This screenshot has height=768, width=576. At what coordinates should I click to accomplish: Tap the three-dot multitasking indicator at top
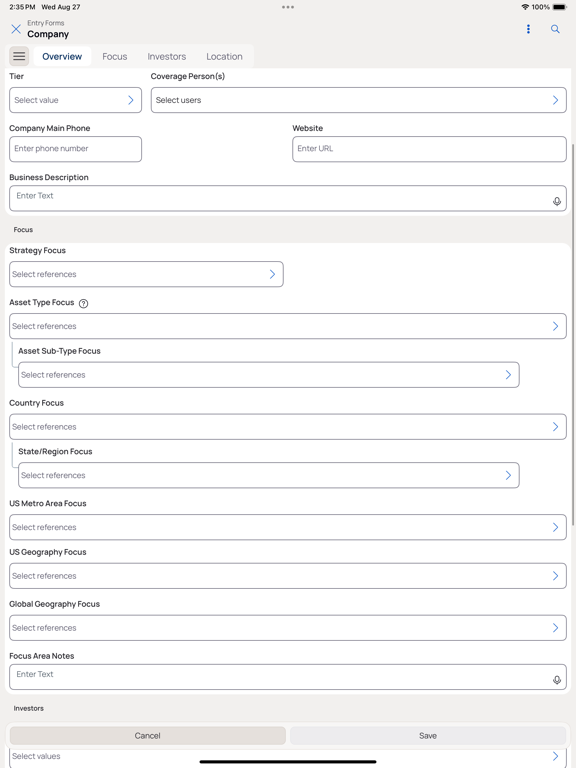point(288,7)
